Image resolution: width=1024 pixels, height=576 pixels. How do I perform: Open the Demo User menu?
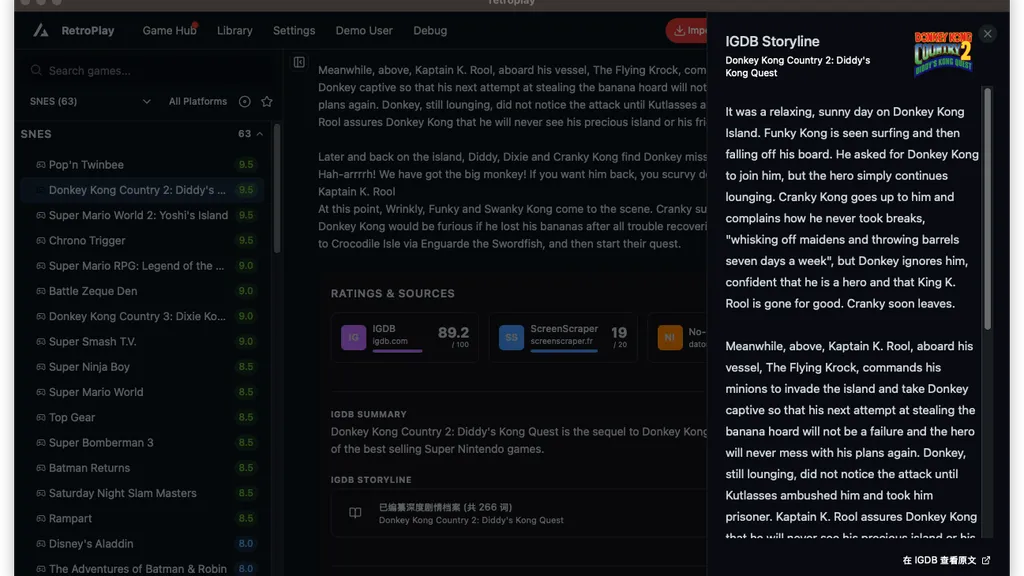(x=364, y=30)
